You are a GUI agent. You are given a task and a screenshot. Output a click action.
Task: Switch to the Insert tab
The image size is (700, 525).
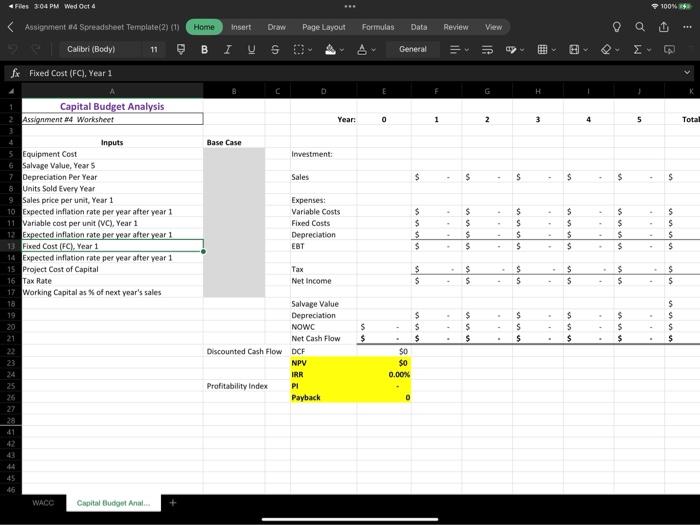[x=241, y=27]
